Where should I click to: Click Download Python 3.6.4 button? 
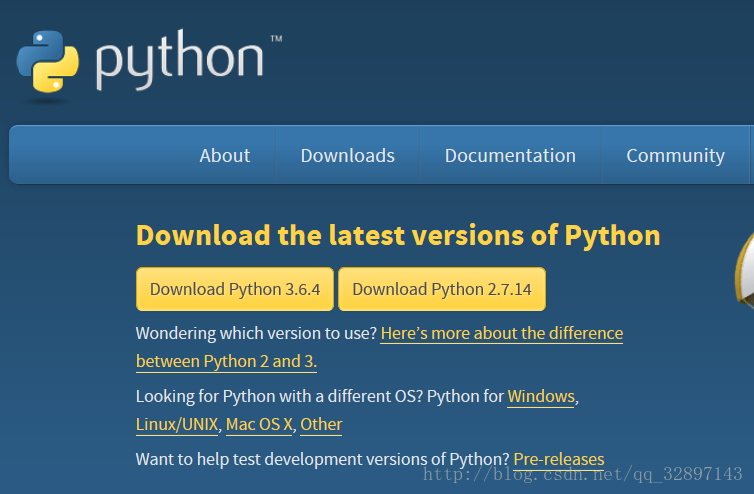235,289
